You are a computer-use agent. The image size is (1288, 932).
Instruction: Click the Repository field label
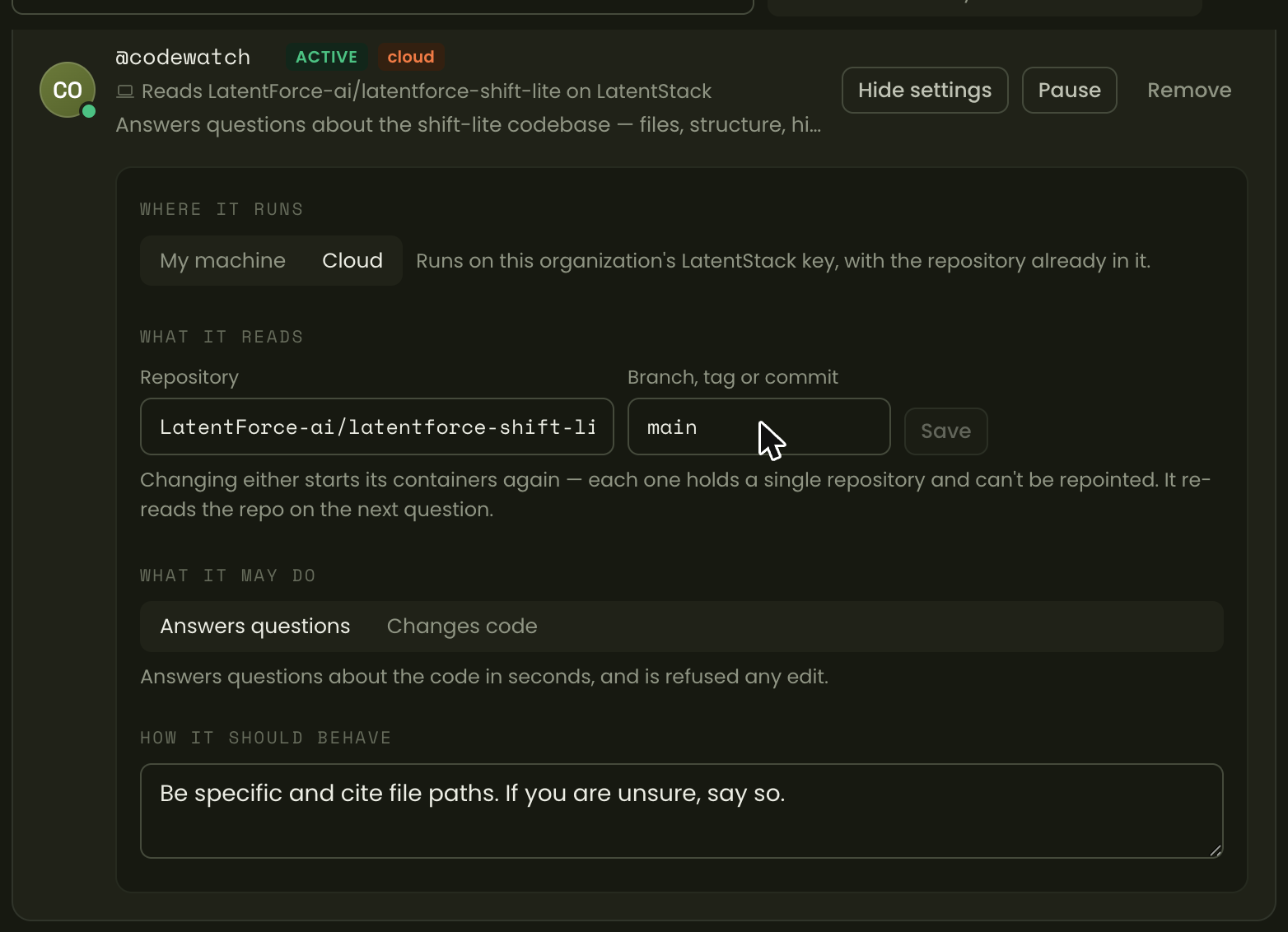189,377
